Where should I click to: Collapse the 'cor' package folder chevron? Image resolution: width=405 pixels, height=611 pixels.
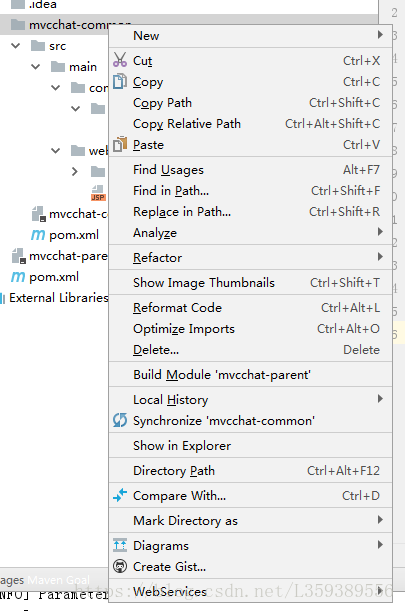tap(56, 88)
